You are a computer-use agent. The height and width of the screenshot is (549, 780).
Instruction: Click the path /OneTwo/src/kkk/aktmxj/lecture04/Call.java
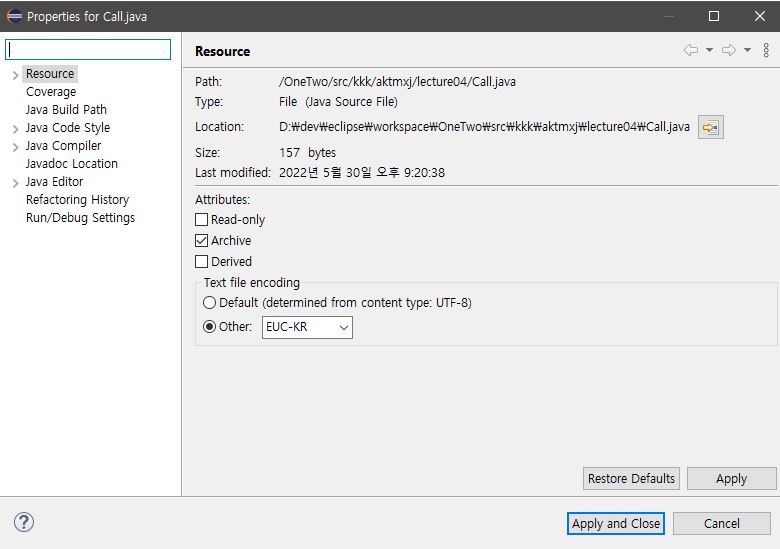397,82
